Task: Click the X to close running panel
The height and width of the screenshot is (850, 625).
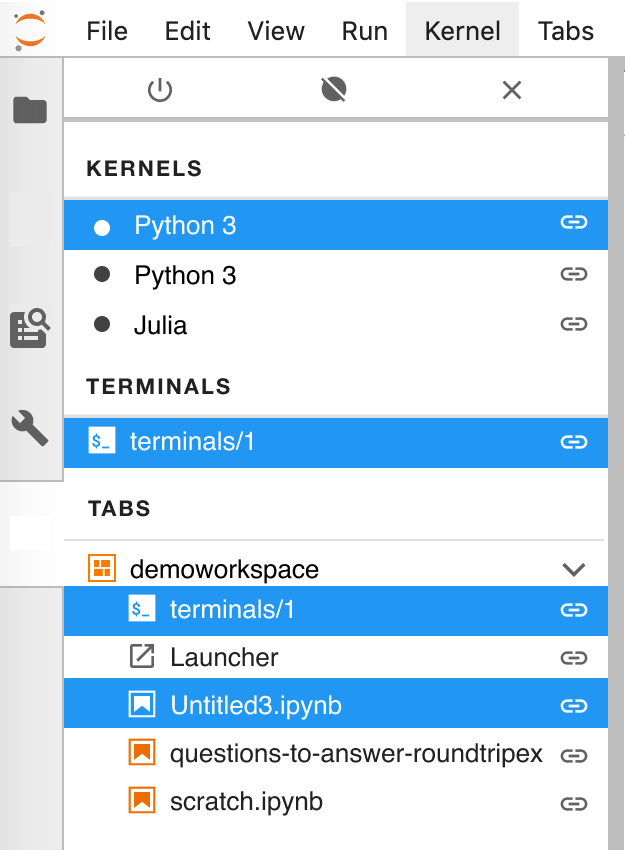Action: click(511, 89)
